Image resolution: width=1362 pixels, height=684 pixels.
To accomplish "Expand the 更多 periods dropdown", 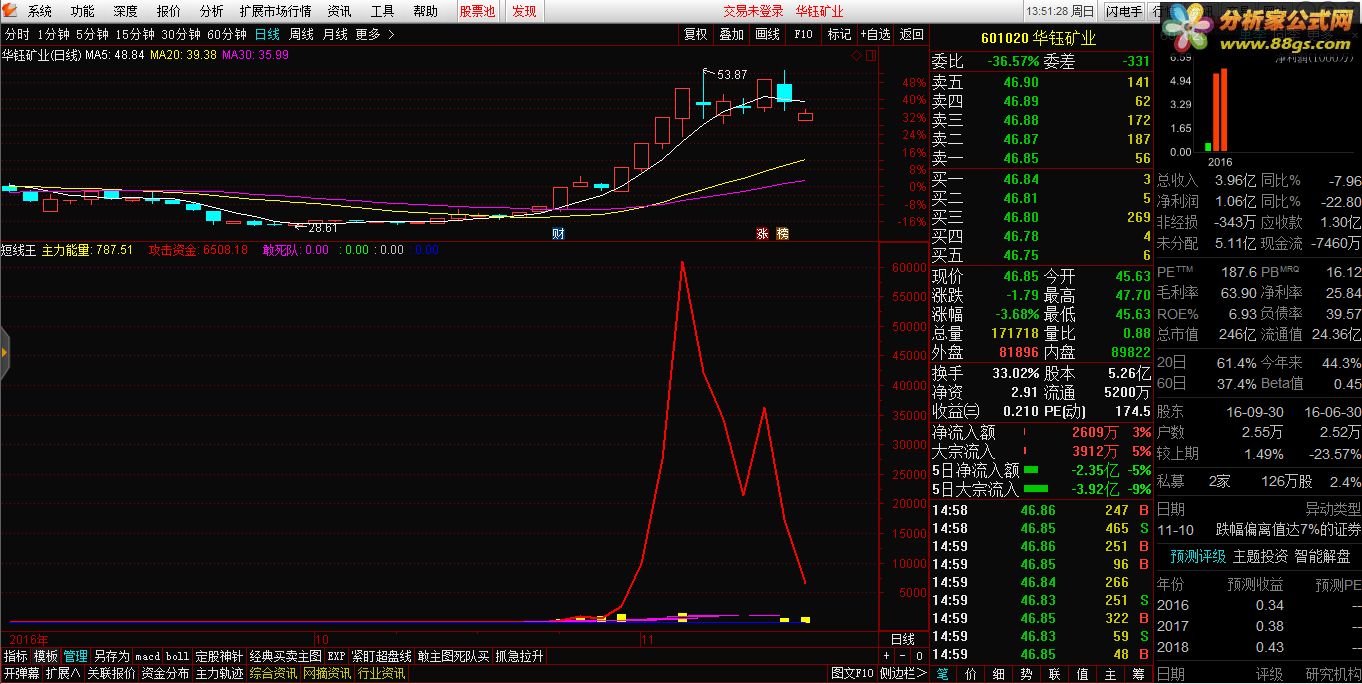I will click(375, 34).
